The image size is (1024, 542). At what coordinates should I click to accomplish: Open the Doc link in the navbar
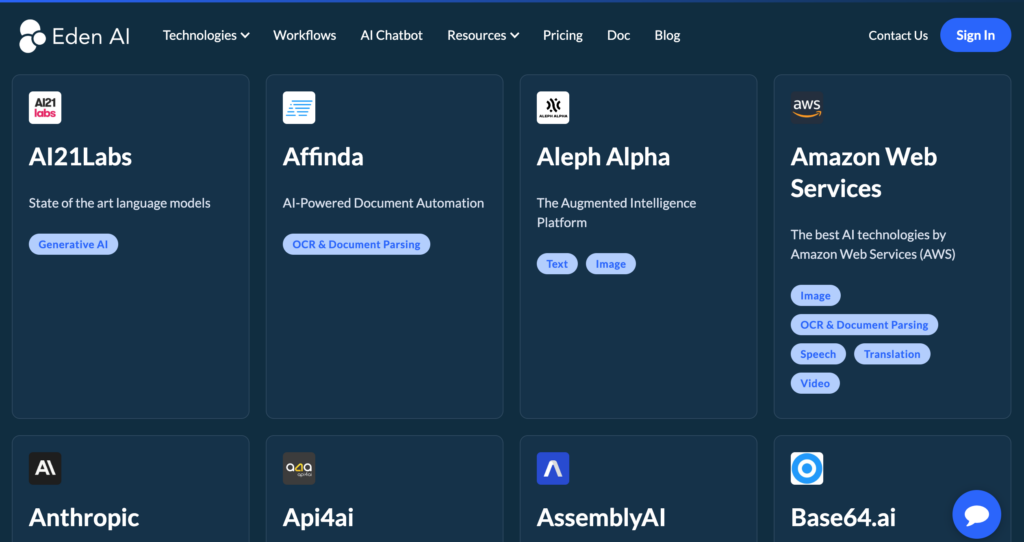[x=618, y=35]
